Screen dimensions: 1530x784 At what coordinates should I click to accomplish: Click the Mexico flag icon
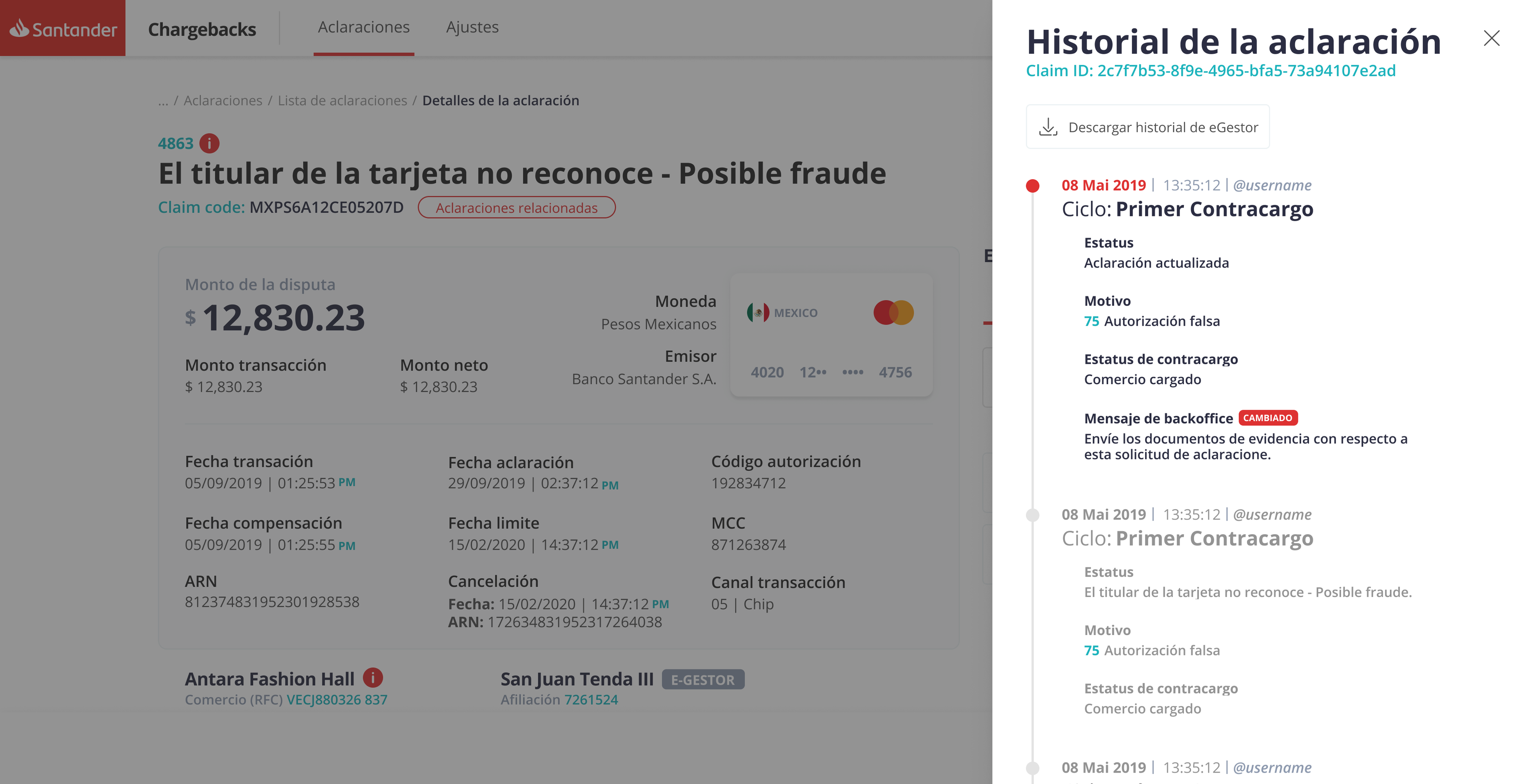[x=758, y=312]
